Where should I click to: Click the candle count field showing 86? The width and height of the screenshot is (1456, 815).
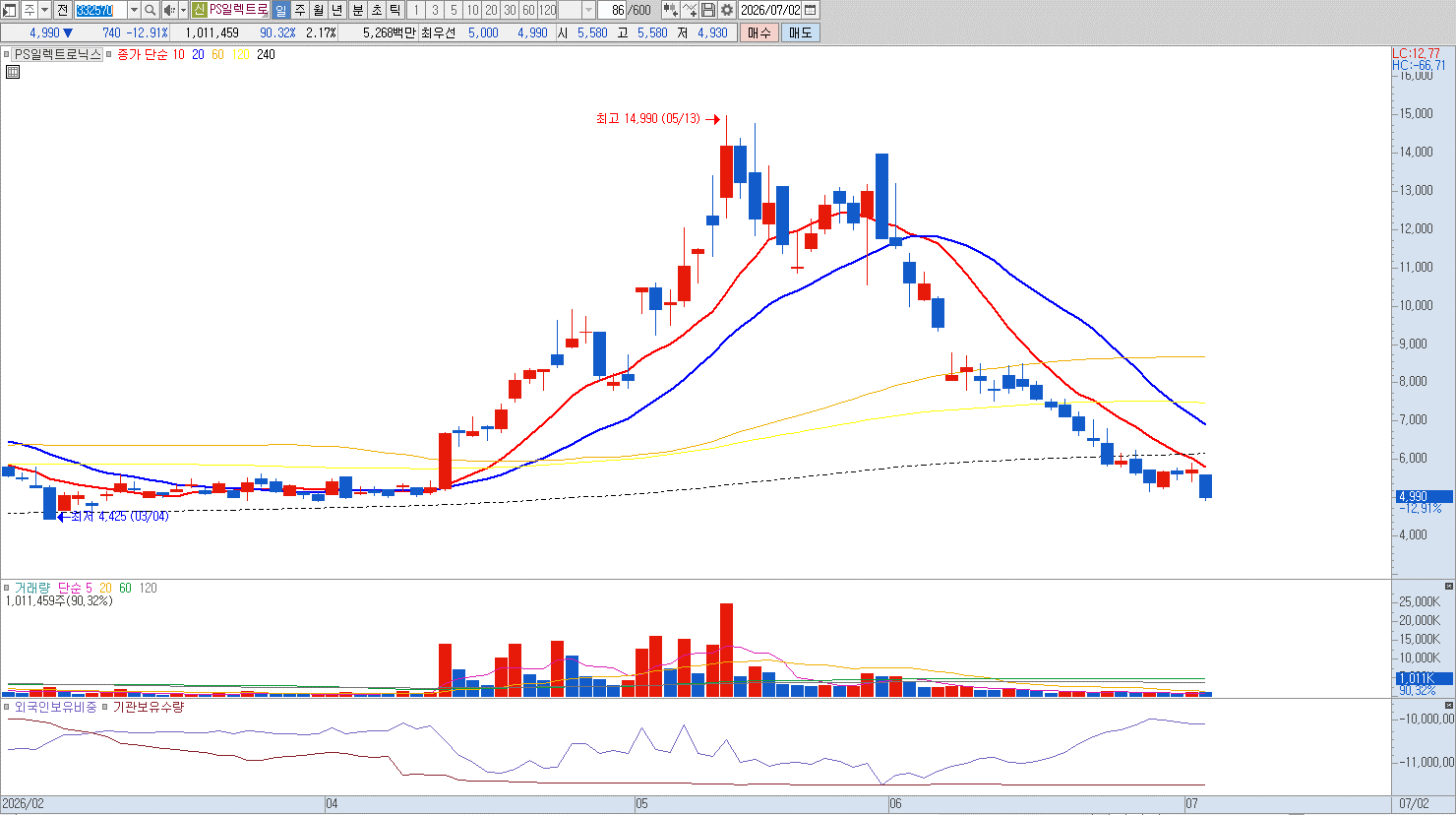[611, 10]
